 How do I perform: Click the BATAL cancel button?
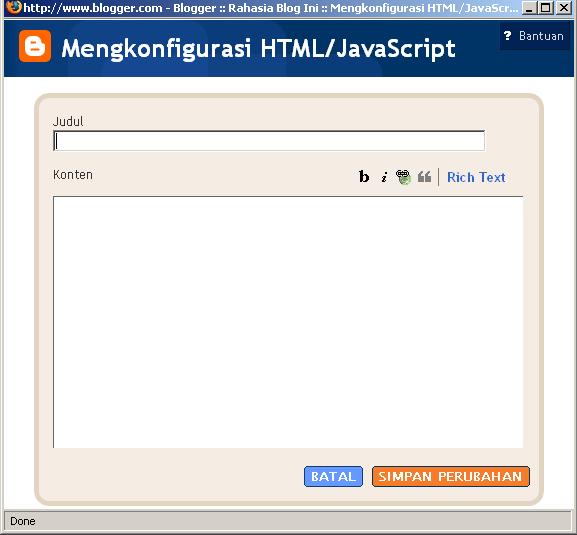[333, 476]
